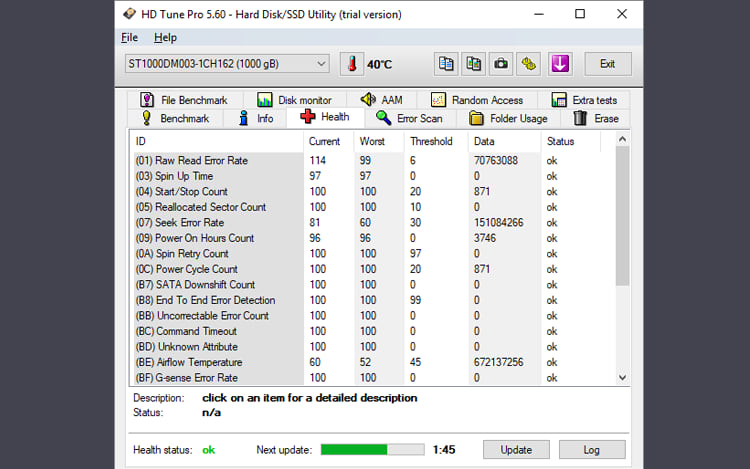The height and width of the screenshot is (469, 750).
Task: Click the red cross Health icon
Action: point(308,117)
